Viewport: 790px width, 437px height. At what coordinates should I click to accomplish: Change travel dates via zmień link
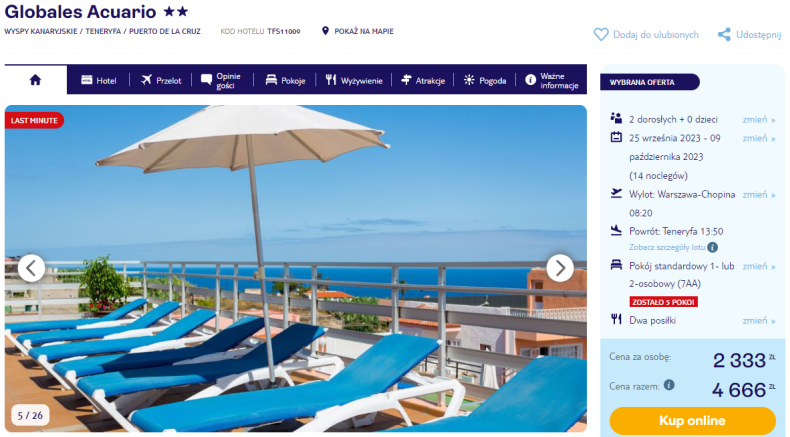(x=758, y=138)
